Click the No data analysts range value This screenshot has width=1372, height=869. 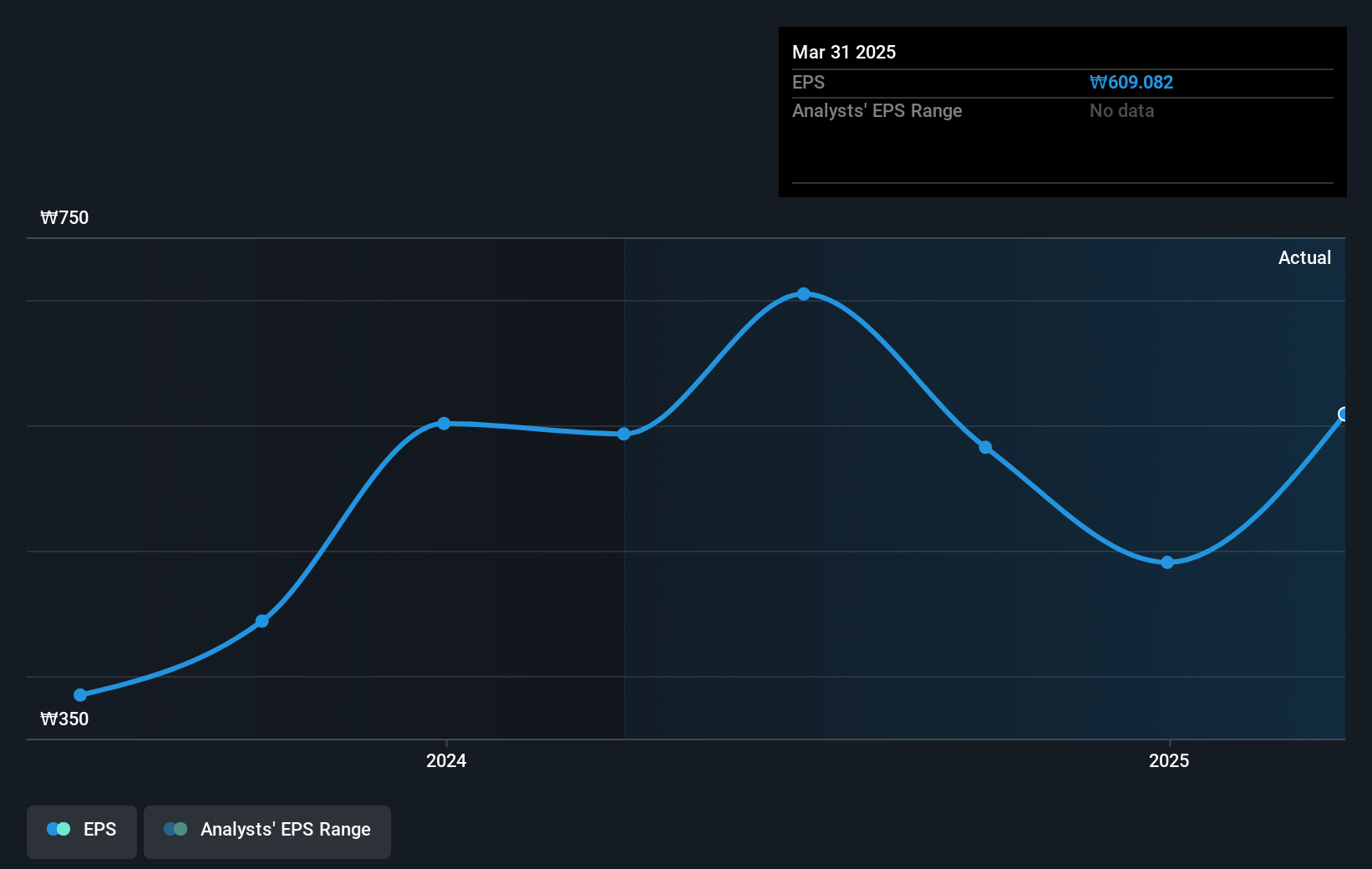[1121, 110]
